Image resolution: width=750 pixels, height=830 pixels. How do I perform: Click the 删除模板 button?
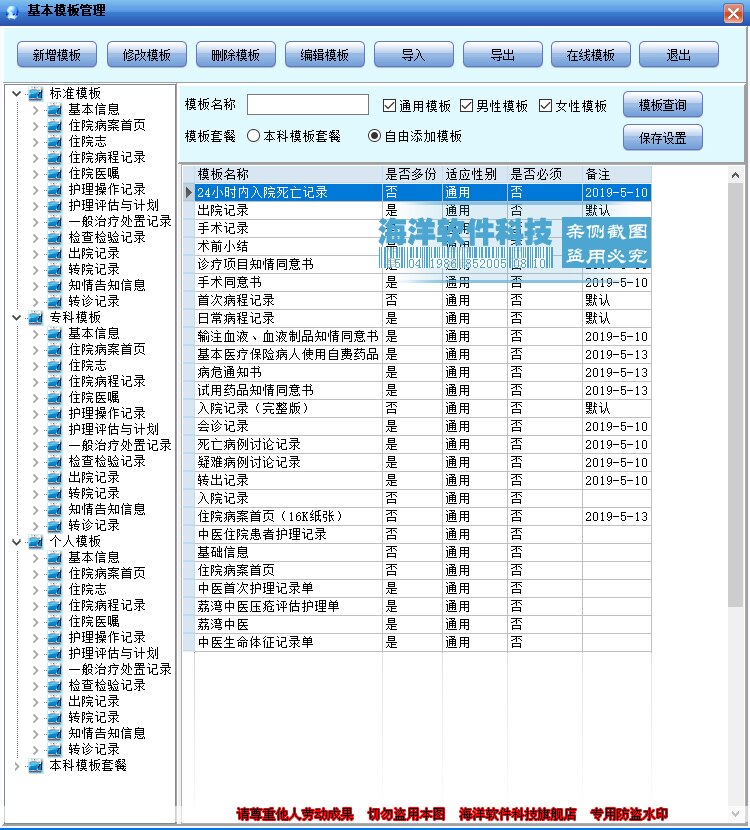coord(236,55)
